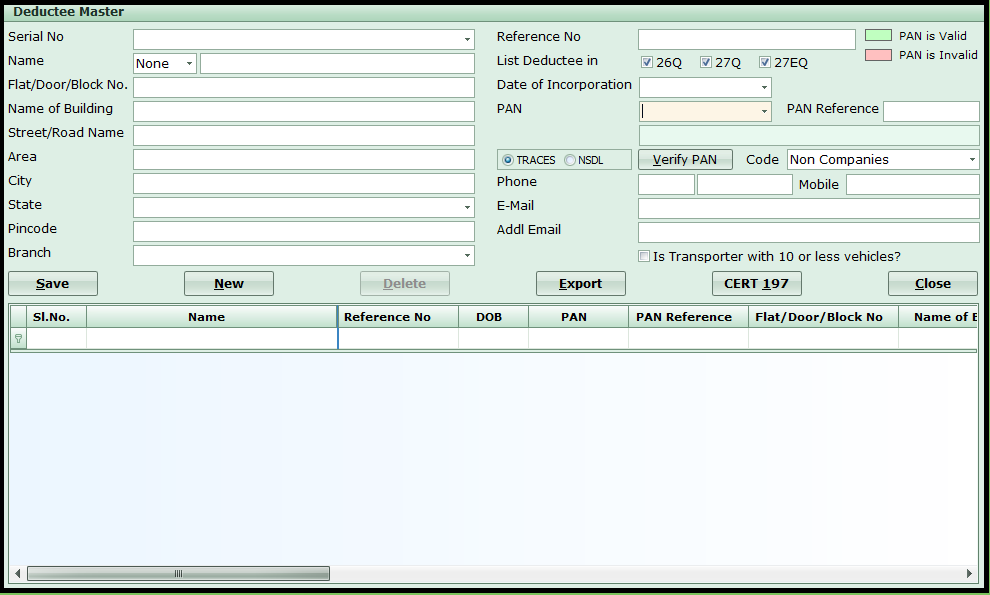Click the Street/Road Name input field

click(x=304, y=135)
